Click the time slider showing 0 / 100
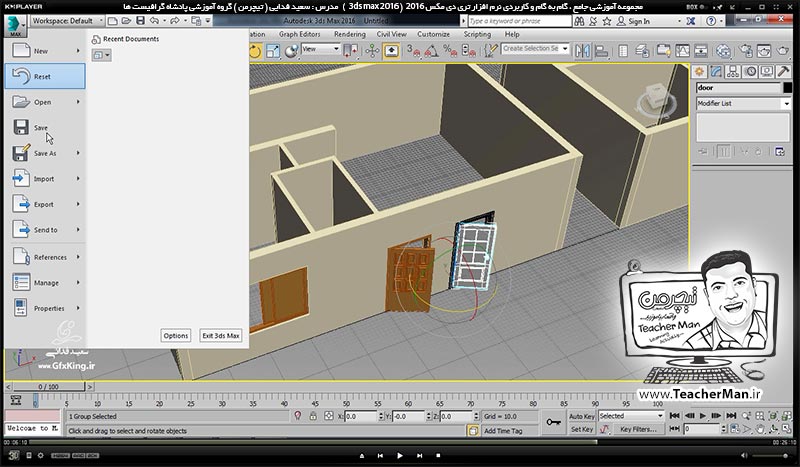Image resolution: width=800 pixels, height=467 pixels. [x=48, y=387]
